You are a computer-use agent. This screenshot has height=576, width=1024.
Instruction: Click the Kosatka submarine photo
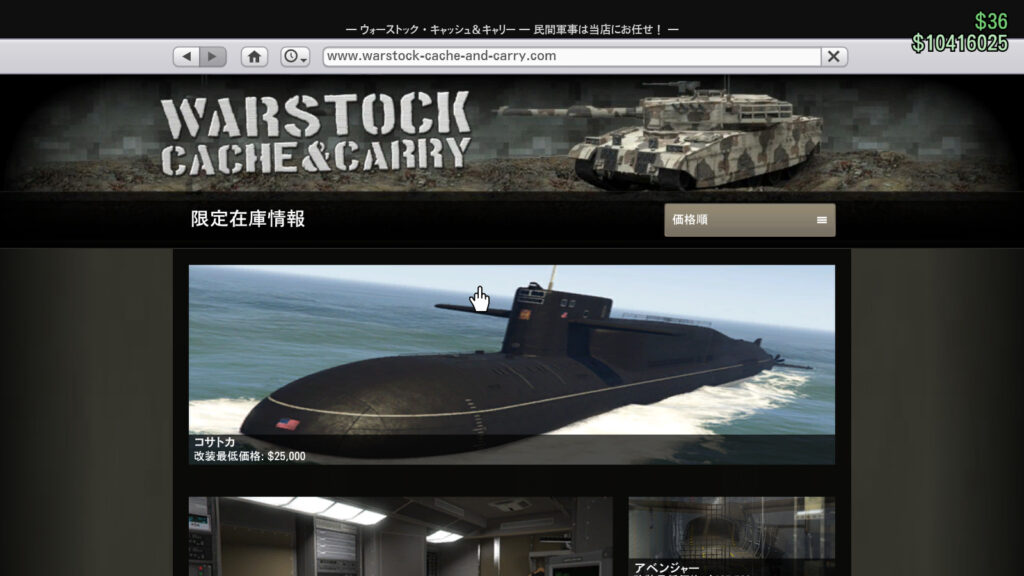click(510, 360)
